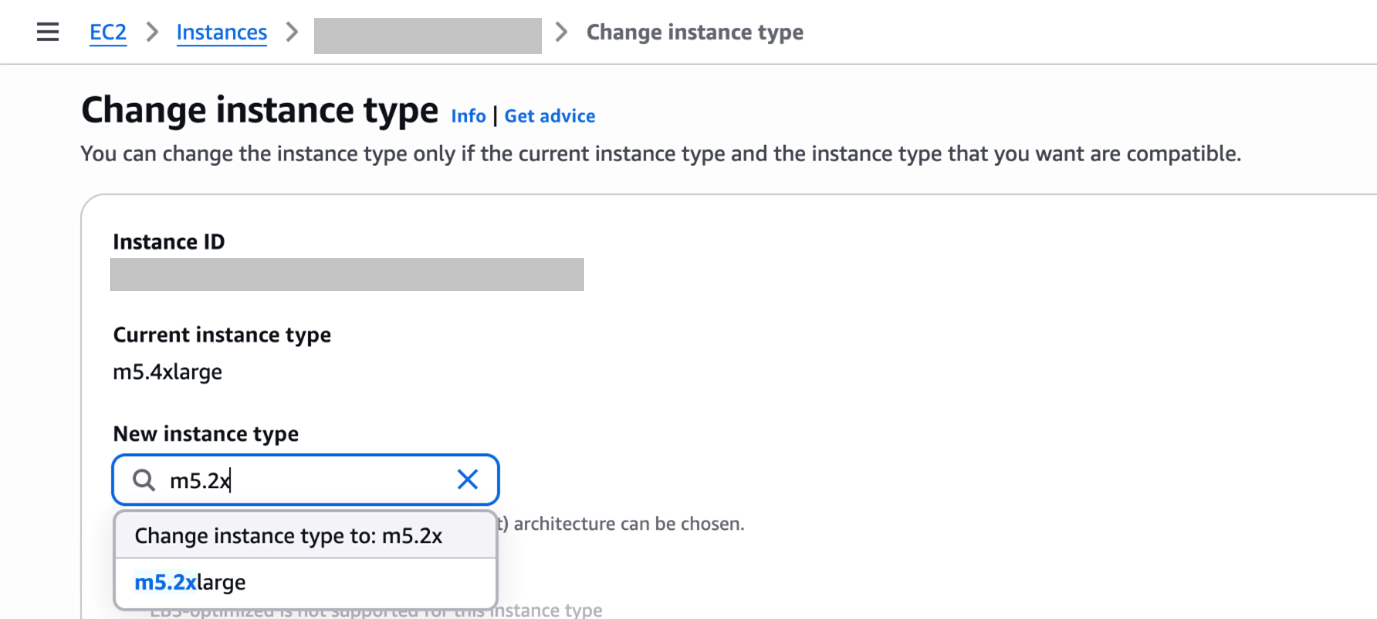This screenshot has width=1377, height=619.
Task: Click the Info link next to the heading
Action: click(x=468, y=116)
